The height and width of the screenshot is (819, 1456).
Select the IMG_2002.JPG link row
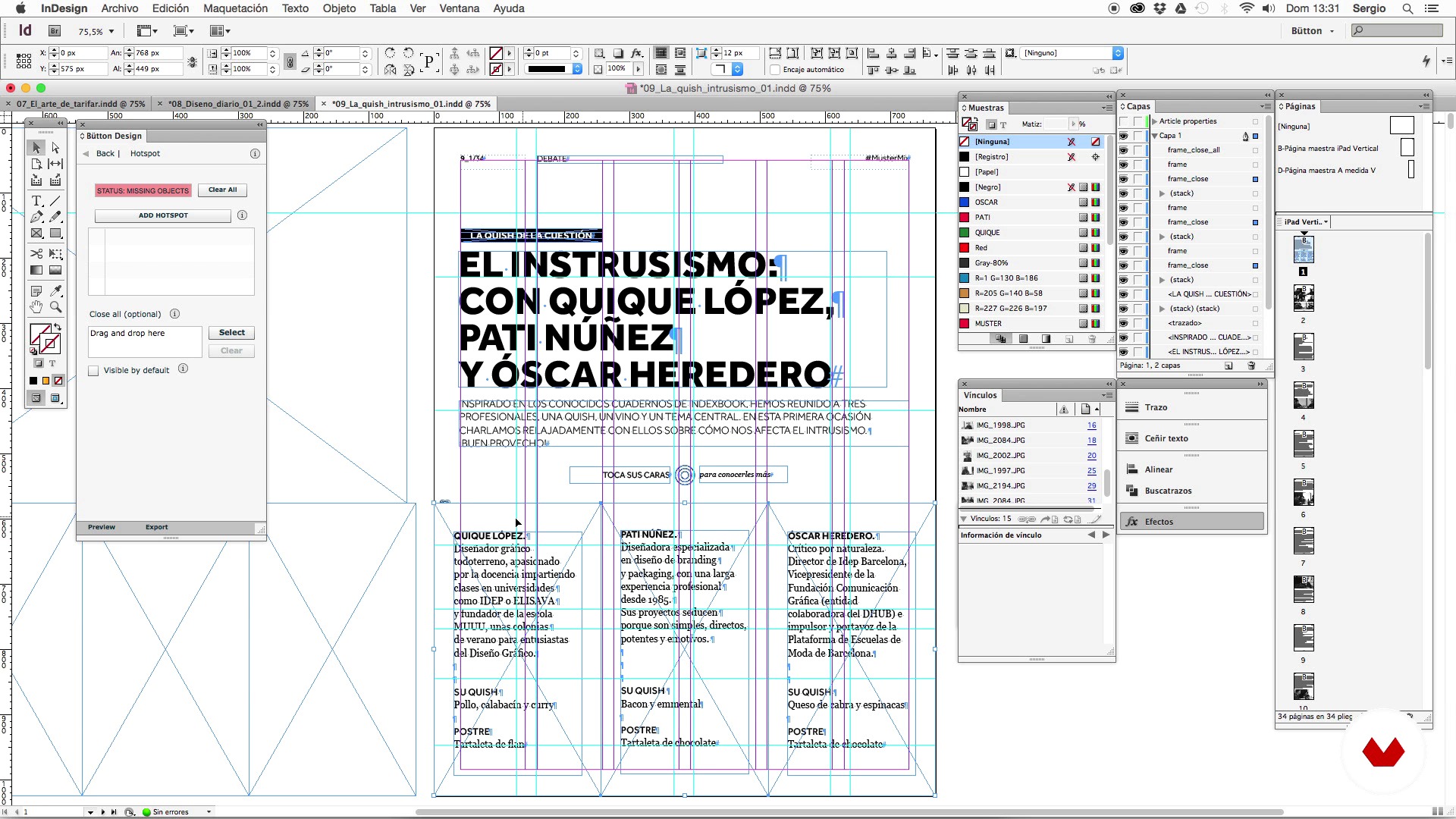point(1029,456)
